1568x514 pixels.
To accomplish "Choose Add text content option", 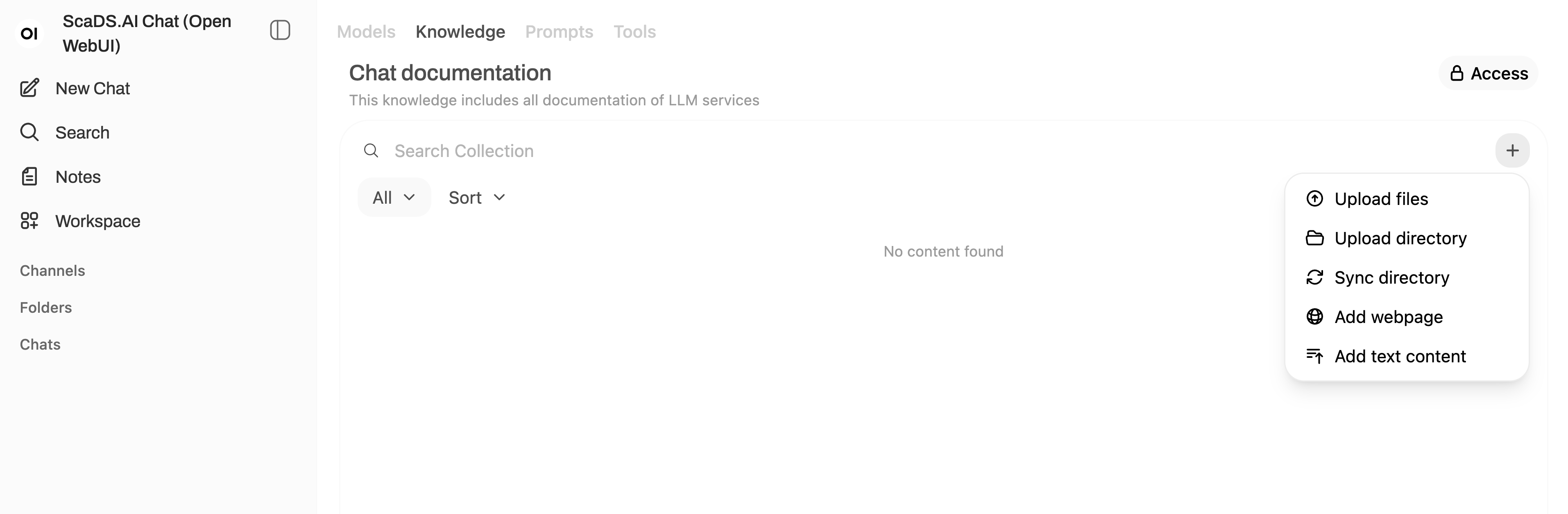I will pyautogui.click(x=1400, y=356).
